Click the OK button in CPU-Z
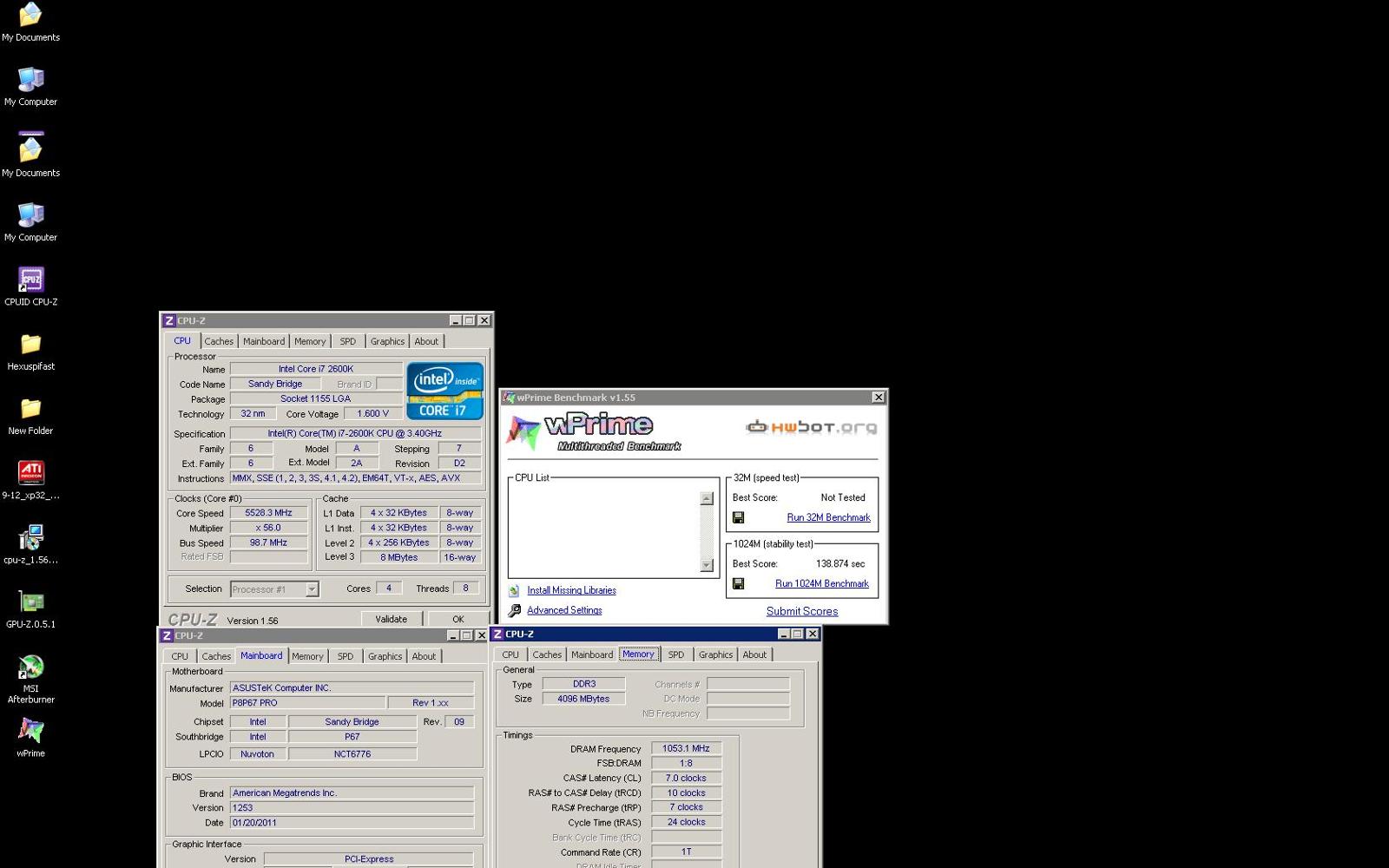 point(458,619)
